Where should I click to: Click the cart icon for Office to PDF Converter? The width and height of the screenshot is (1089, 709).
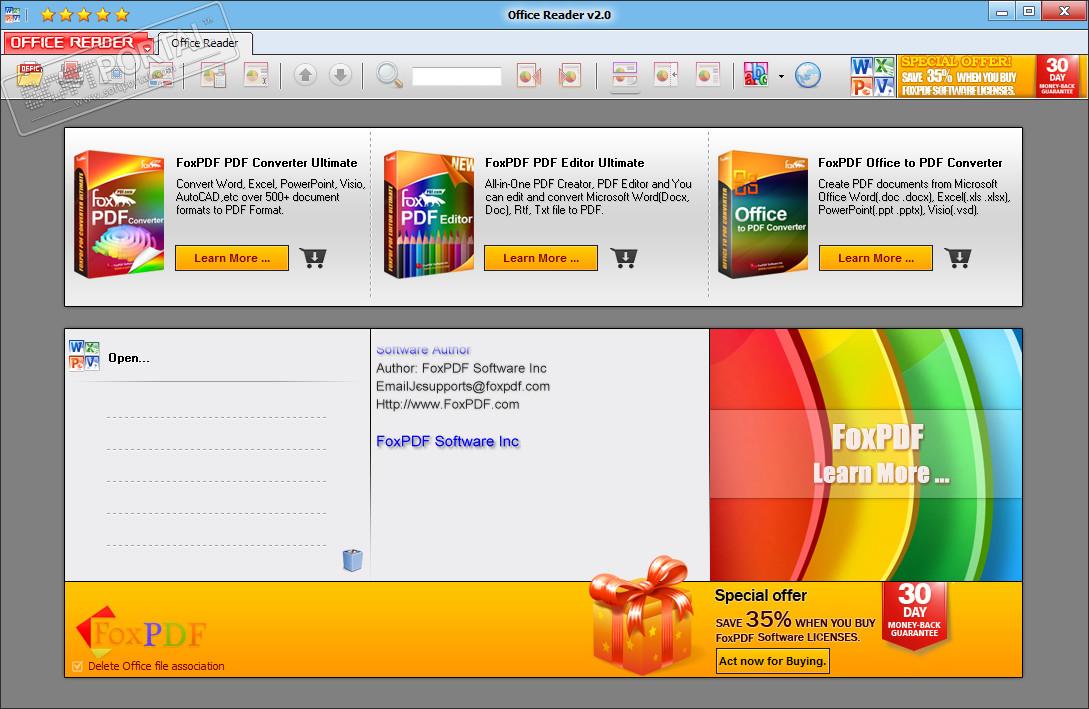958,258
